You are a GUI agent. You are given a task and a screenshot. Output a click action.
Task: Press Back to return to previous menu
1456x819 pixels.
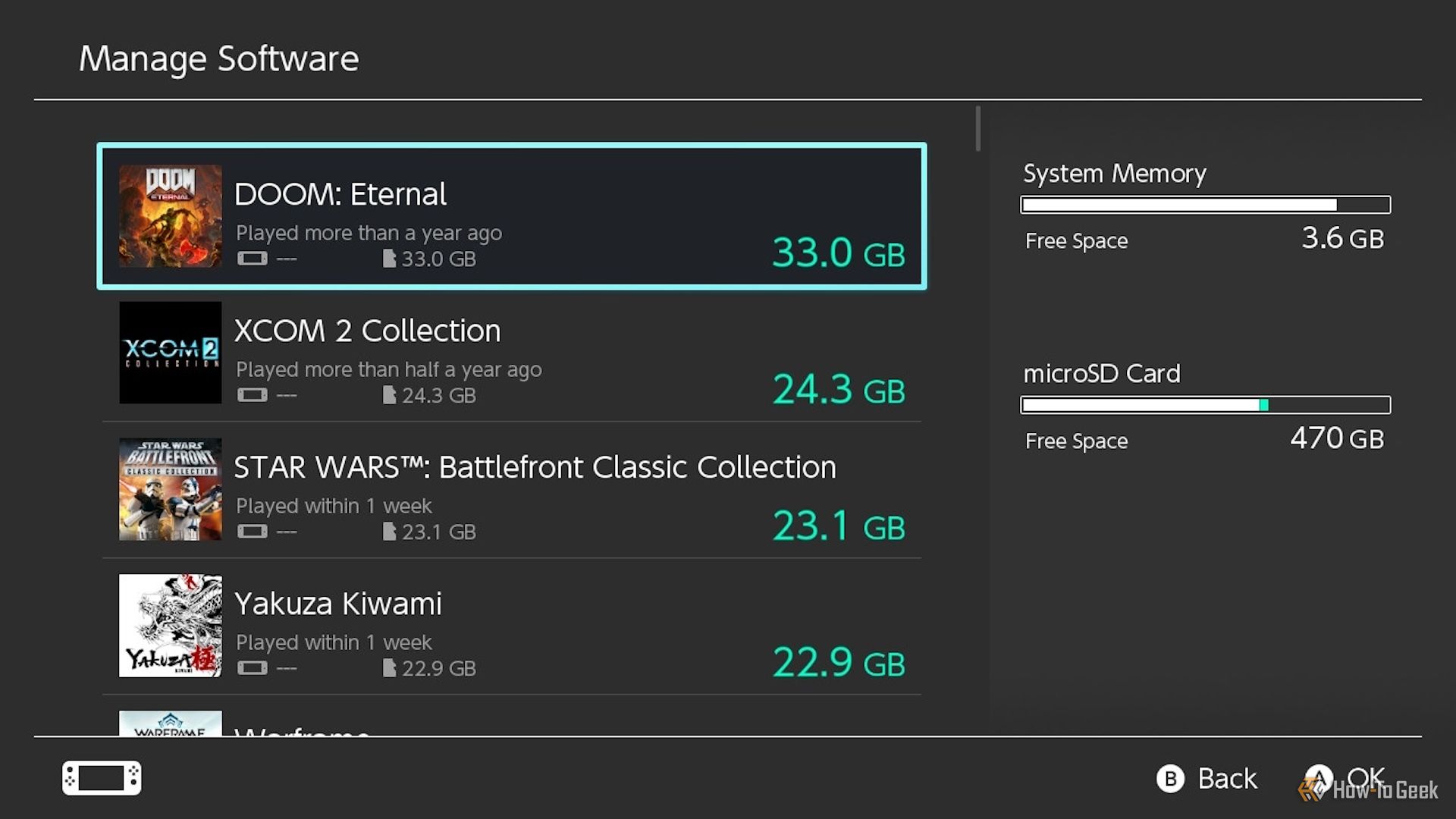pyautogui.click(x=1206, y=778)
